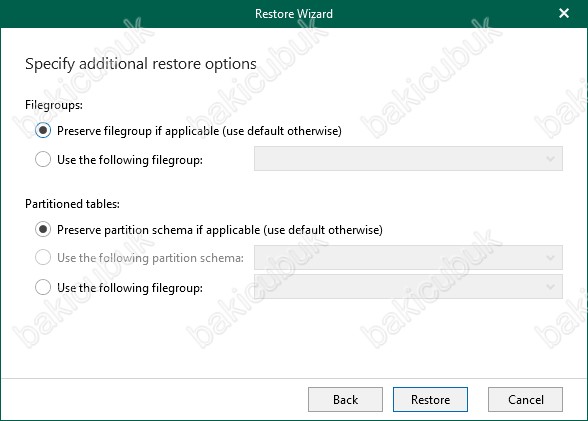588x421 pixels.
Task: Select Preserve partition schema if applicable option
Action: point(43,229)
